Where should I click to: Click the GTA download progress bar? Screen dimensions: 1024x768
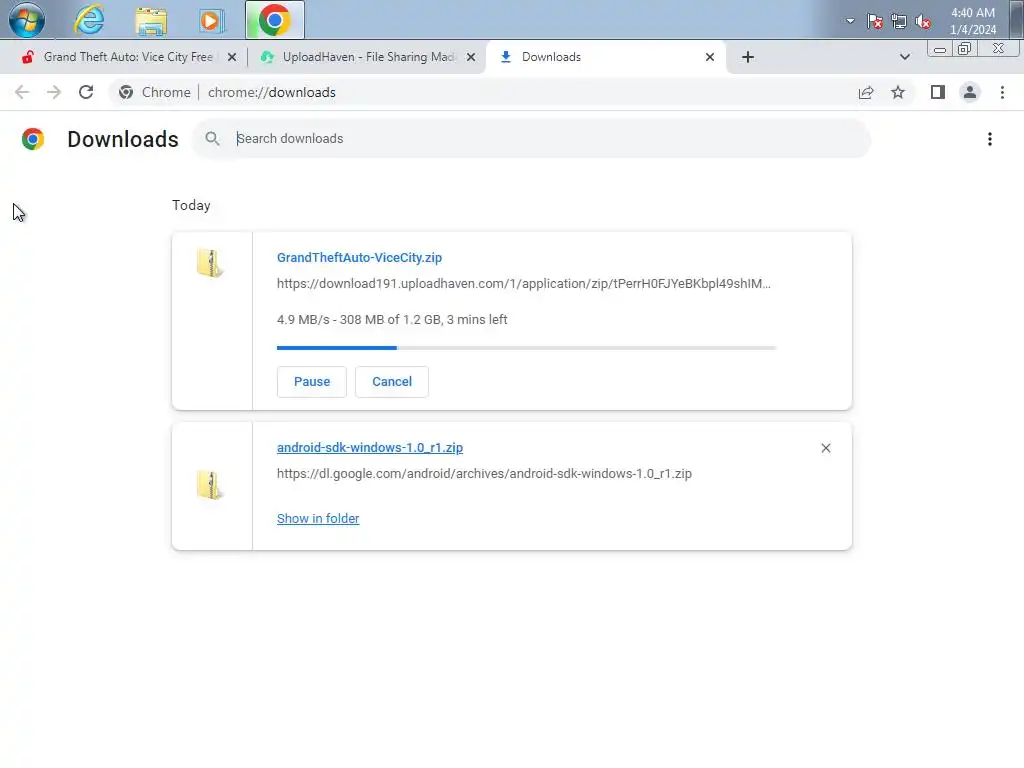(x=526, y=347)
